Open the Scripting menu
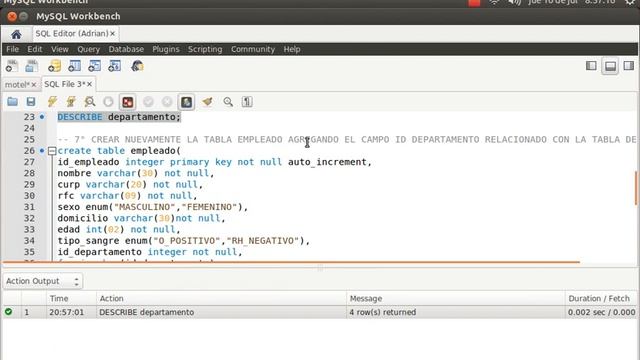 205,49
